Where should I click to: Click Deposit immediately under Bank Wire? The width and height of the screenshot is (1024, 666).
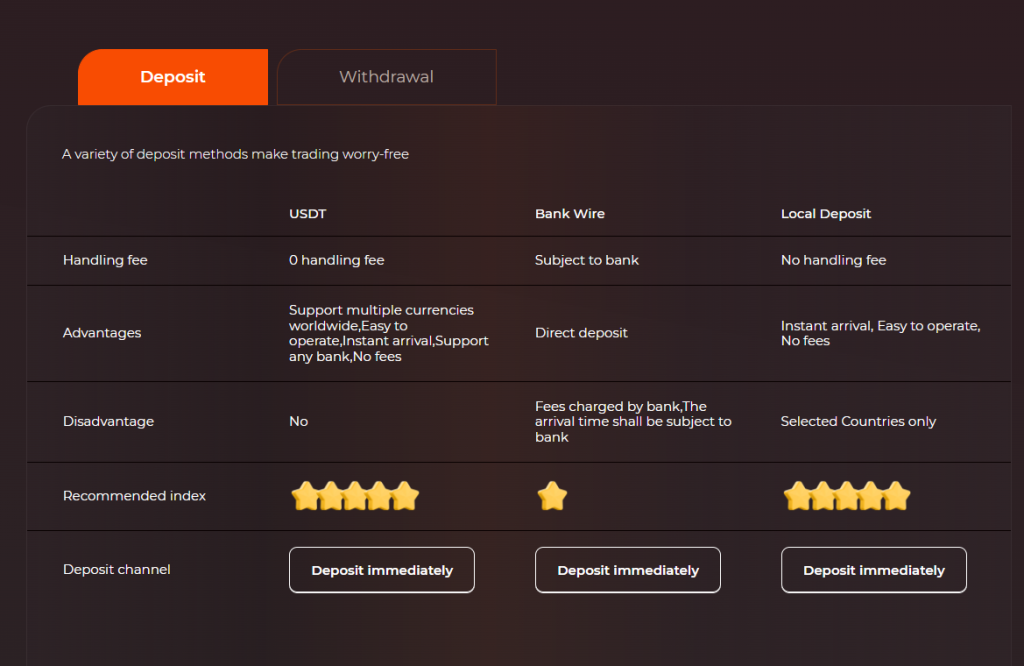pyautogui.click(x=627, y=570)
